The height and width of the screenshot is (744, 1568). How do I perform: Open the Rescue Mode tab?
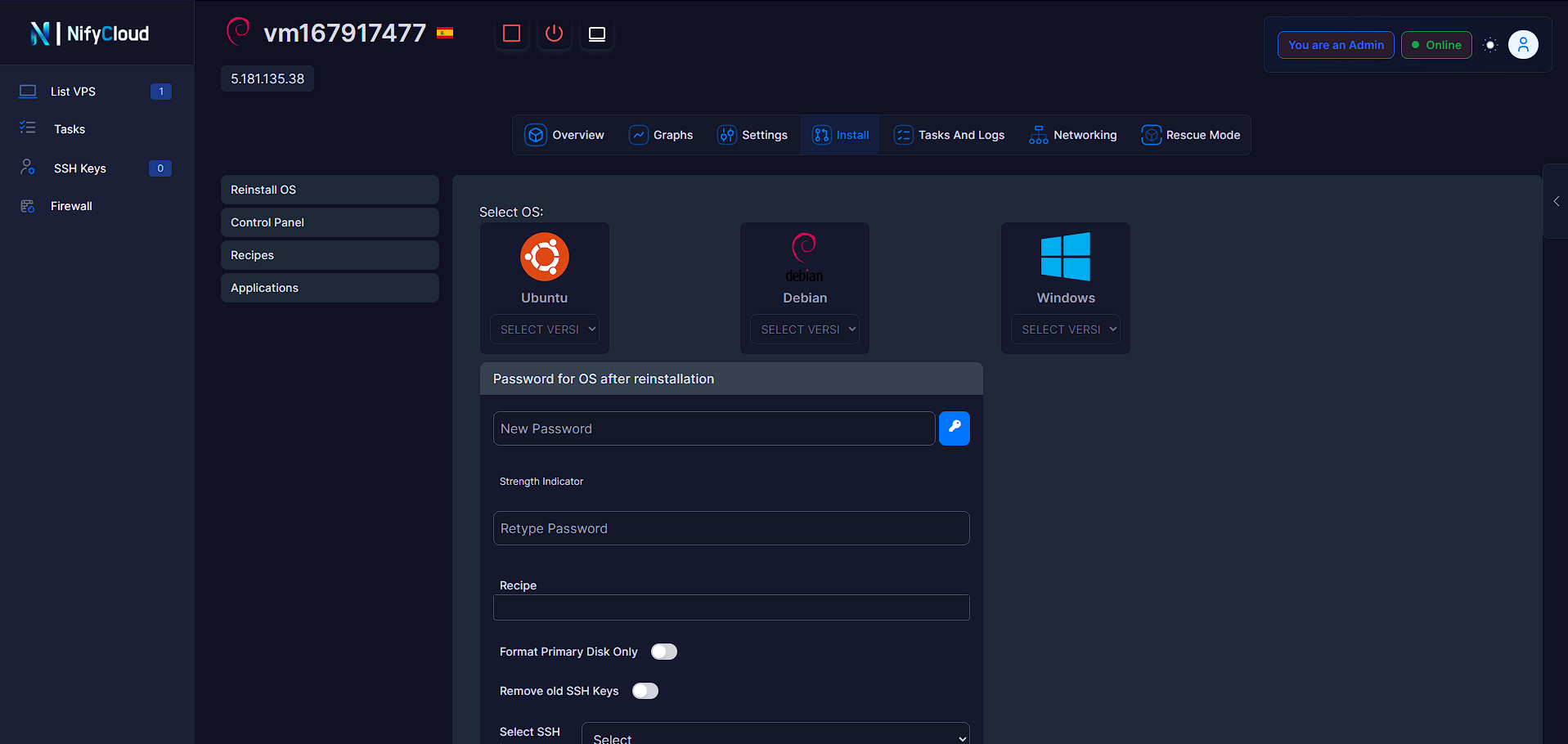coord(1191,135)
